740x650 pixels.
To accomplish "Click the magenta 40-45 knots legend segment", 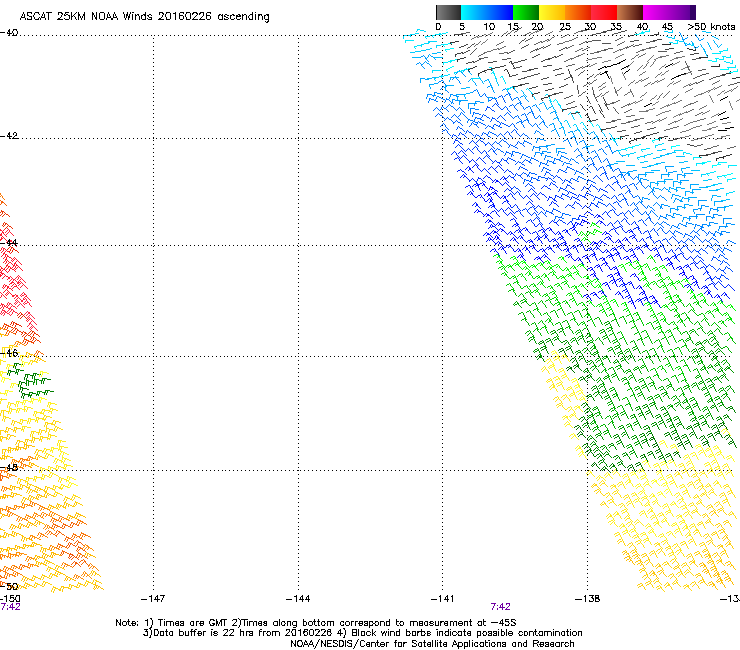I will coord(656,12).
